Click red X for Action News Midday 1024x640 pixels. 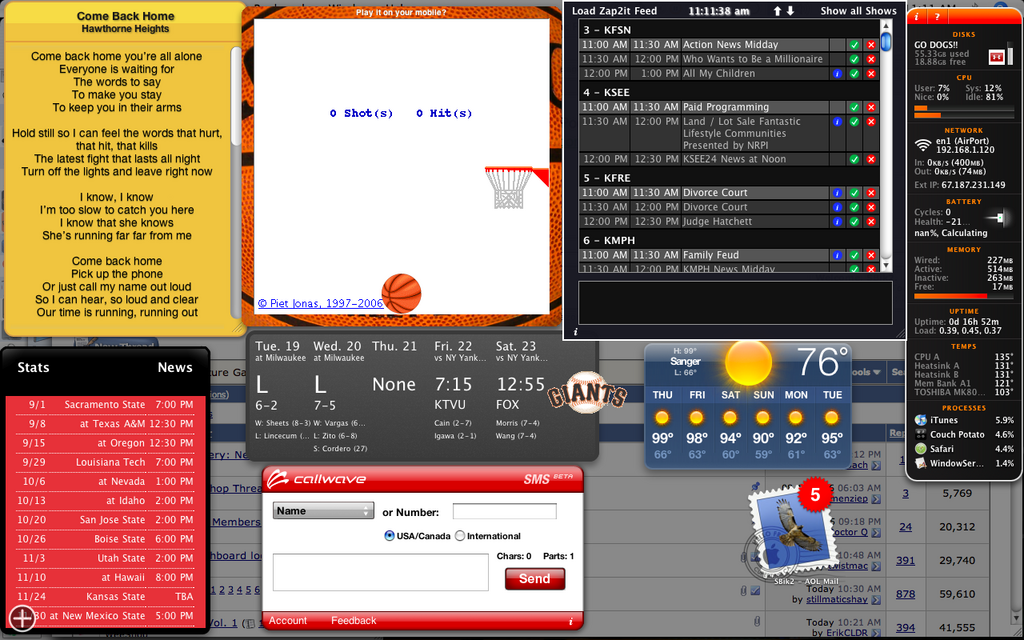pyautogui.click(x=871, y=45)
